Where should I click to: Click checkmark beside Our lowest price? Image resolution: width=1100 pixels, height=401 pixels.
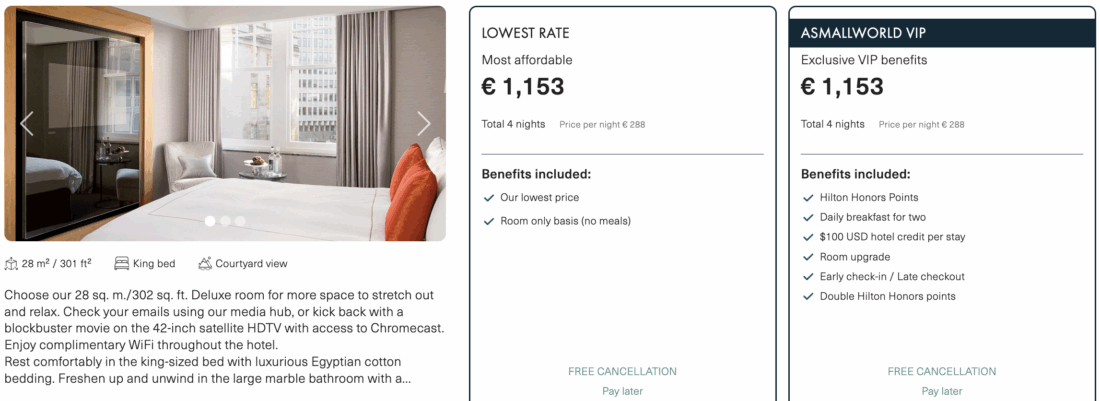pyautogui.click(x=489, y=198)
